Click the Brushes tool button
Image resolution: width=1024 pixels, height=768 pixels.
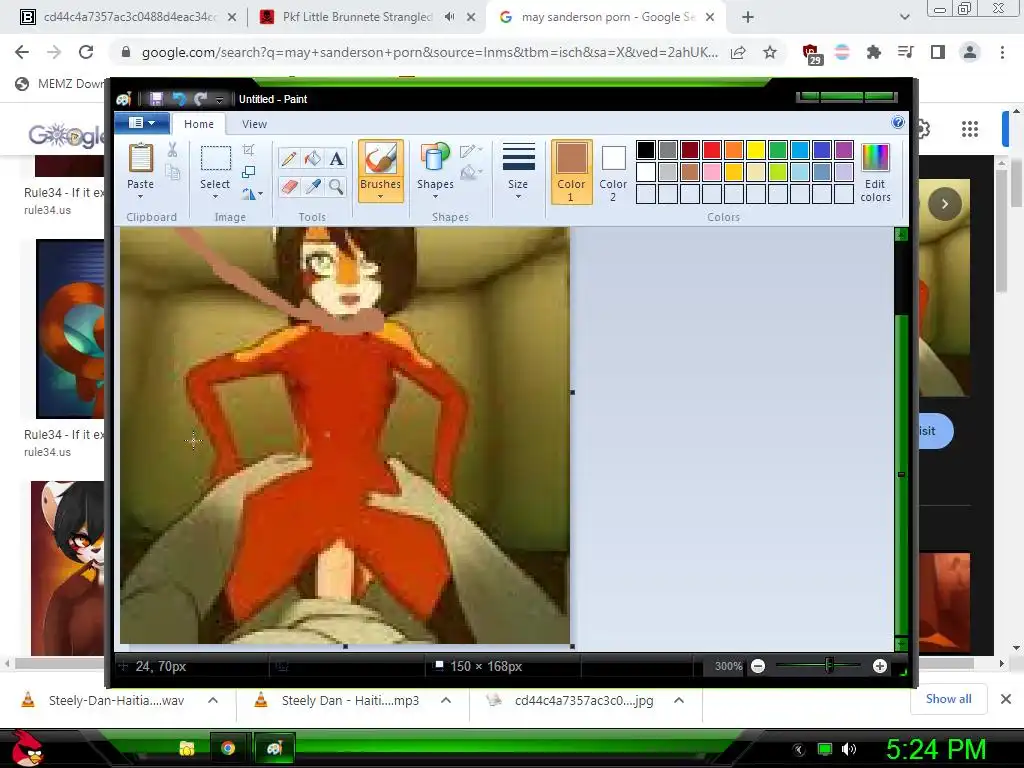(380, 159)
